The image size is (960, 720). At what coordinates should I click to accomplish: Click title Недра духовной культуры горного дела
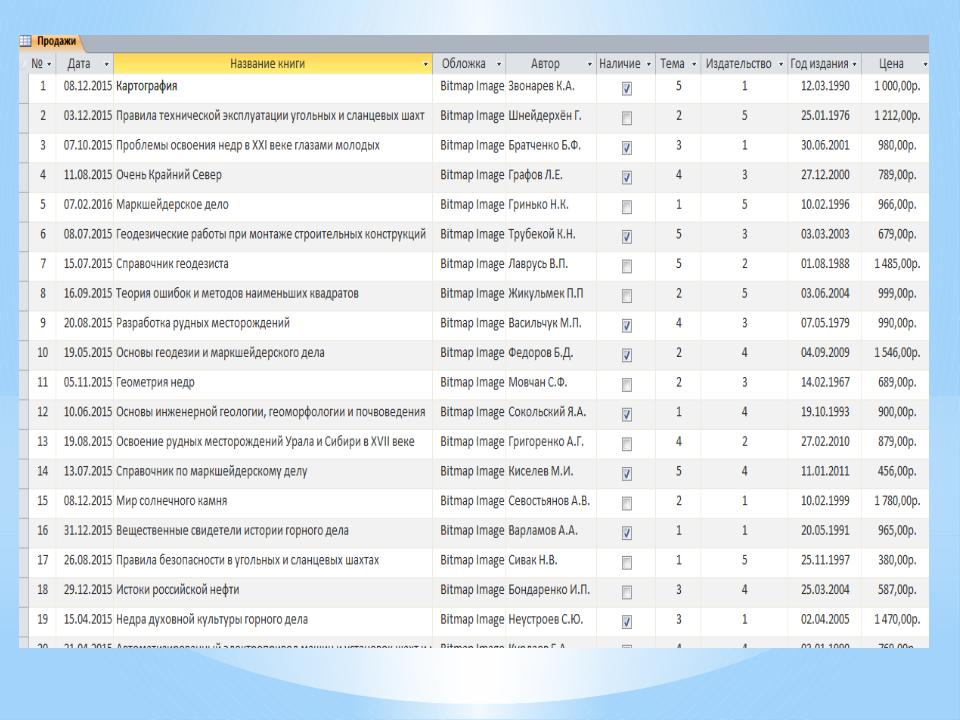[212, 620]
